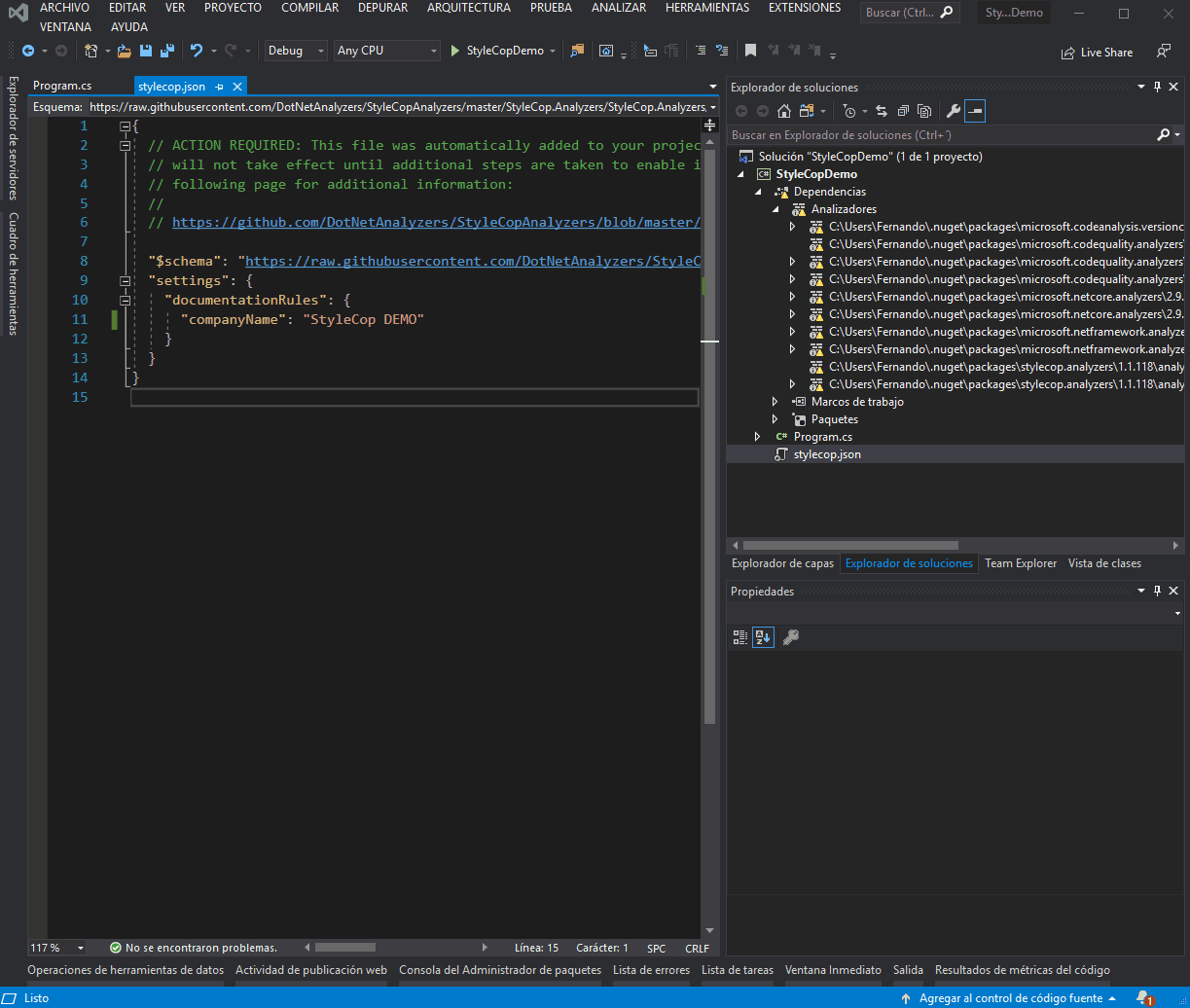
Task: Undo the last edit with the undo arrow
Action: pos(197,51)
